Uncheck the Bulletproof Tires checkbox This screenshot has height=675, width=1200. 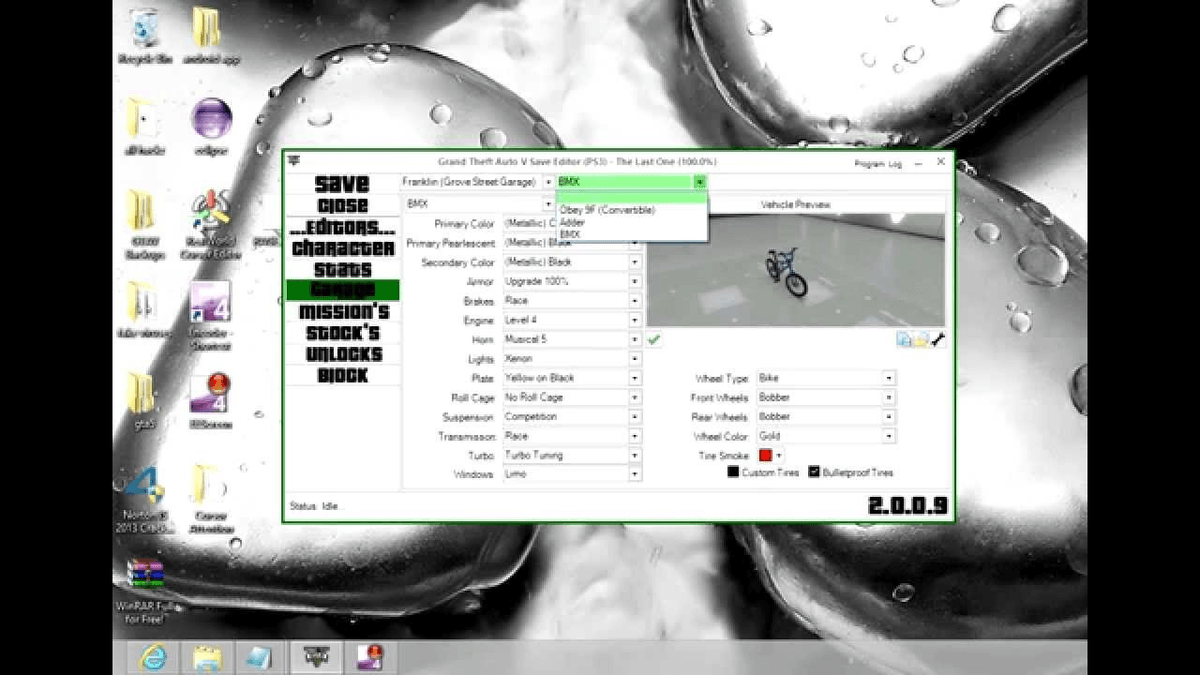[x=814, y=472]
